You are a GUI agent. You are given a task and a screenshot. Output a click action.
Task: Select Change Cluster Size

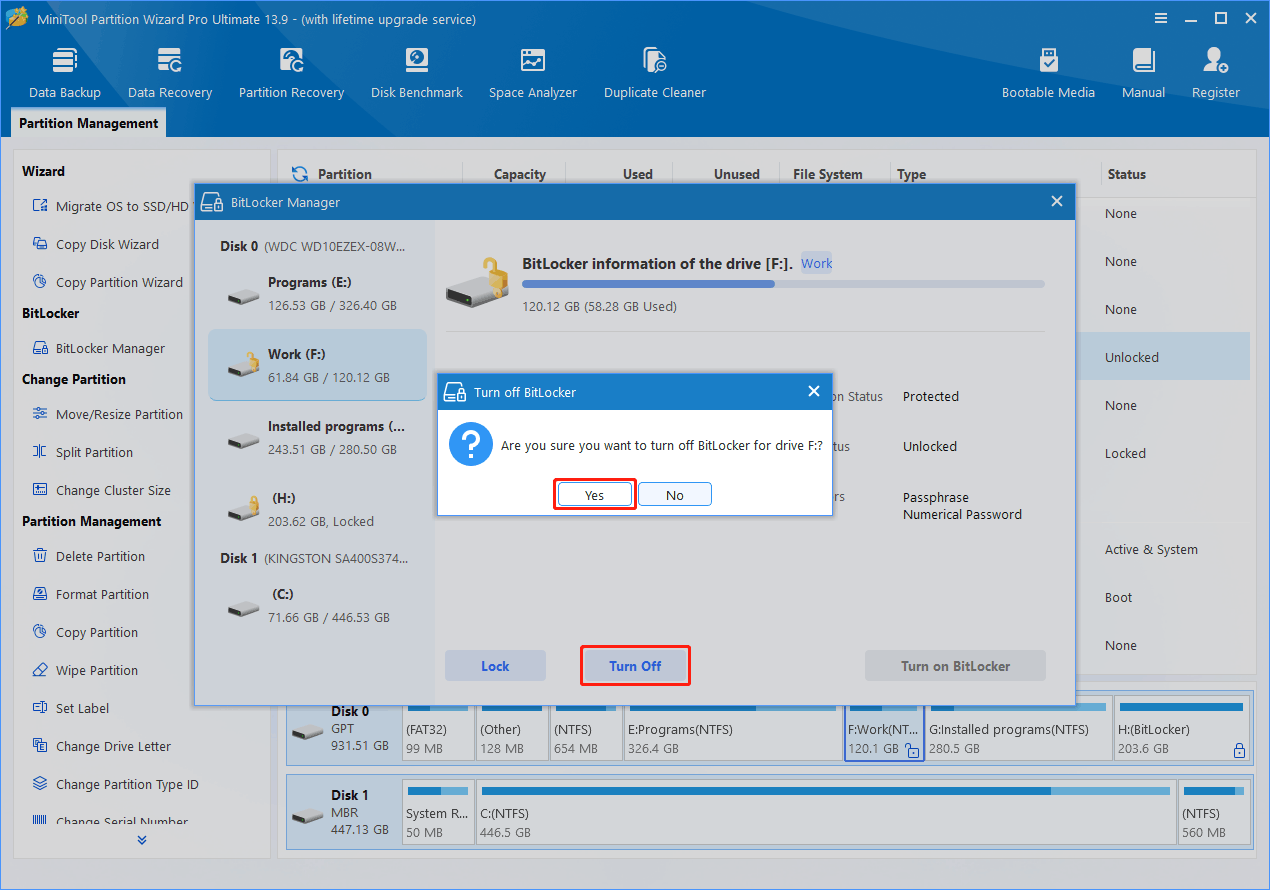(x=101, y=490)
